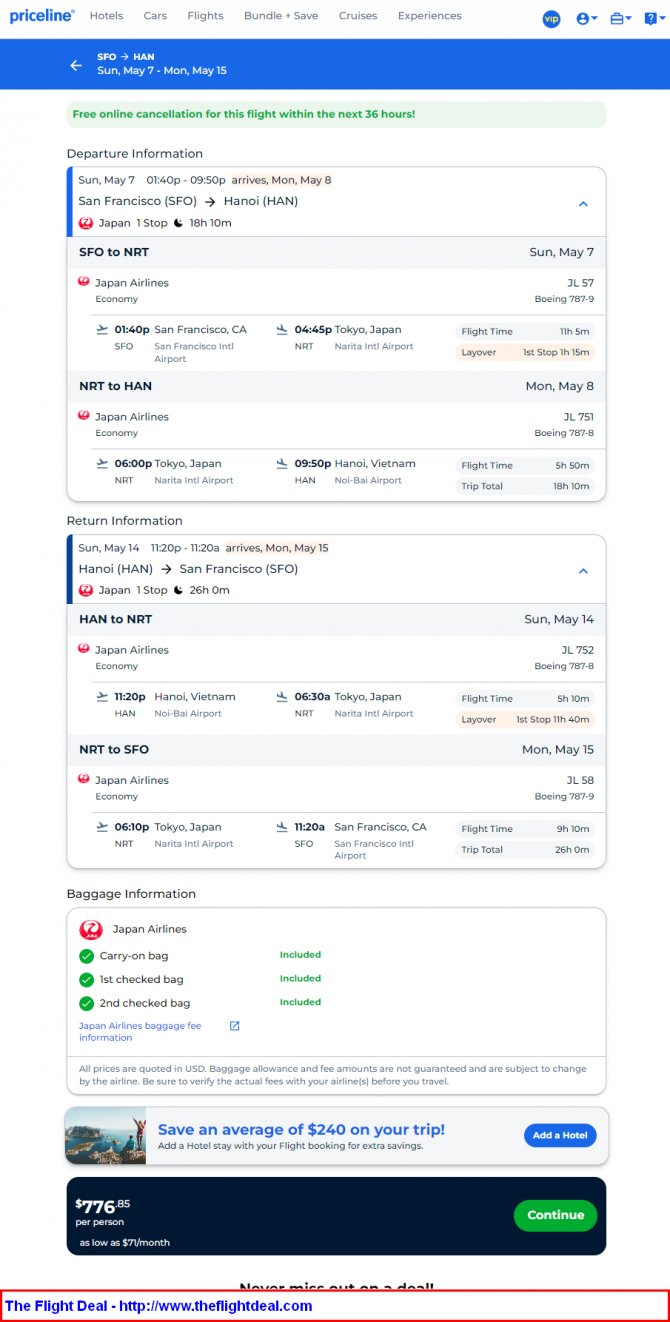Open Japan Airlines baggage fee information link

(x=140, y=1031)
